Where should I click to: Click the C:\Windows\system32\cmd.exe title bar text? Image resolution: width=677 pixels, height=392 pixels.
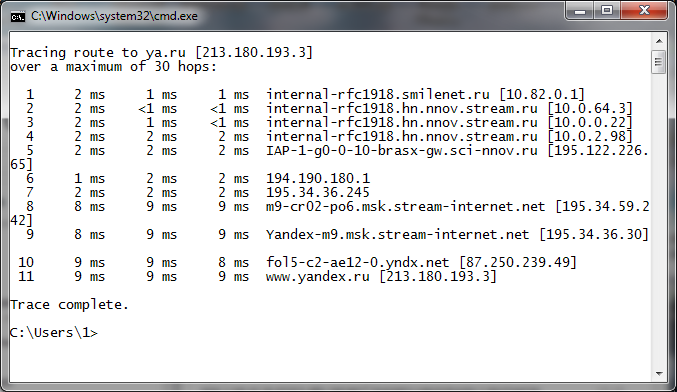click(114, 16)
